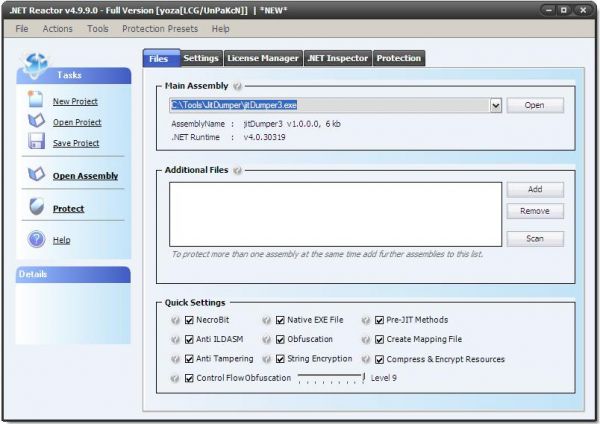Click inside the Additional Files list box
600x424 pixels.
point(336,214)
